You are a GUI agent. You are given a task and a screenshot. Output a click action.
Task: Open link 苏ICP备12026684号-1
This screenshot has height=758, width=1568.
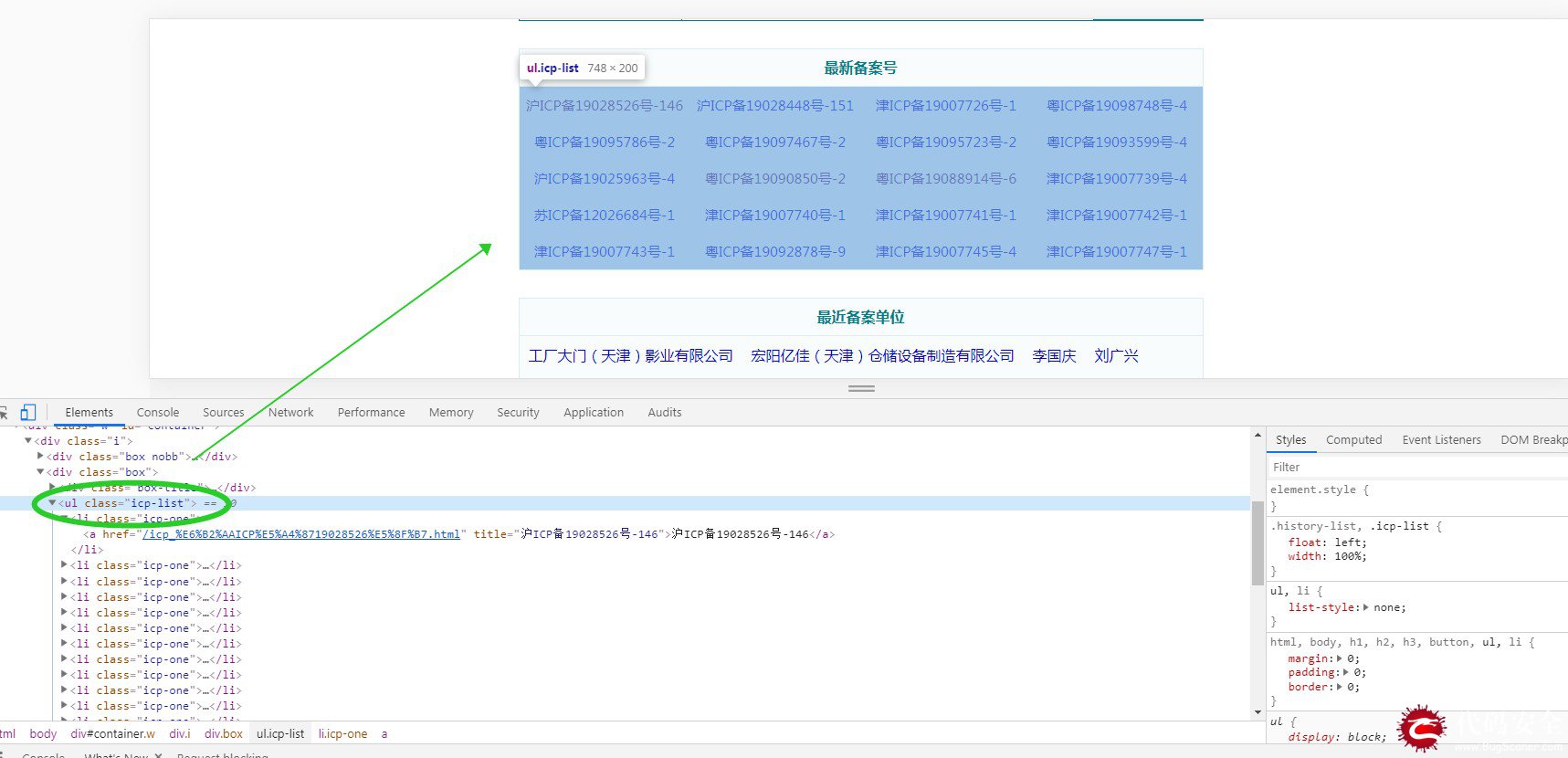pyautogui.click(x=605, y=216)
